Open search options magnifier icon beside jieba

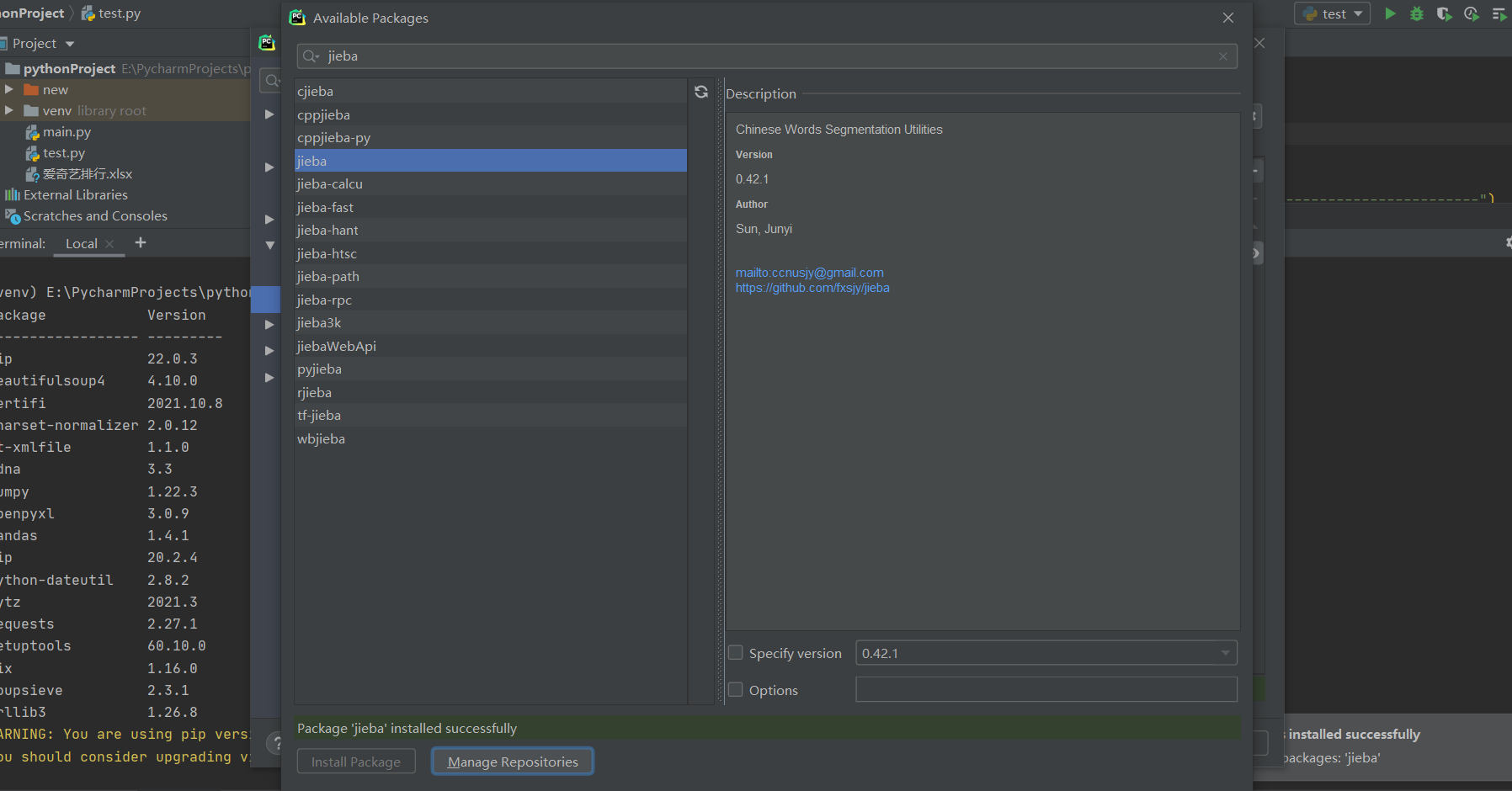point(311,56)
